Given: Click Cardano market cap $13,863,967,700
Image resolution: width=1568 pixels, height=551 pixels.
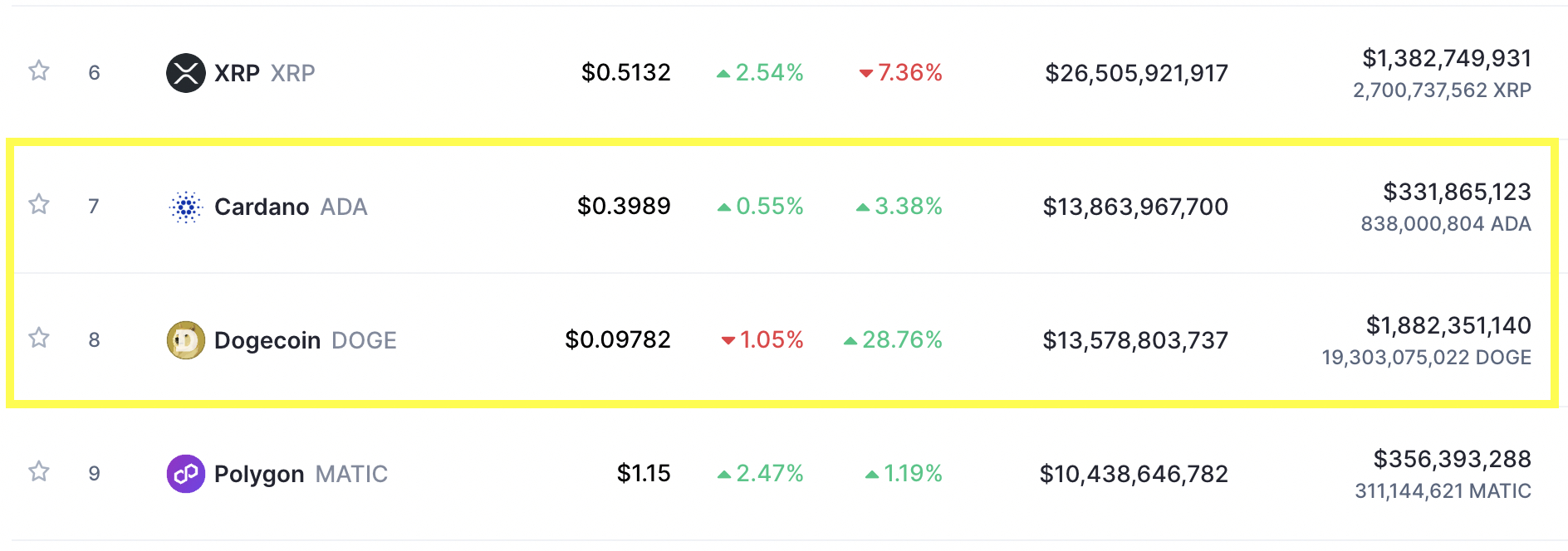Looking at the screenshot, I should pyautogui.click(x=1135, y=207).
